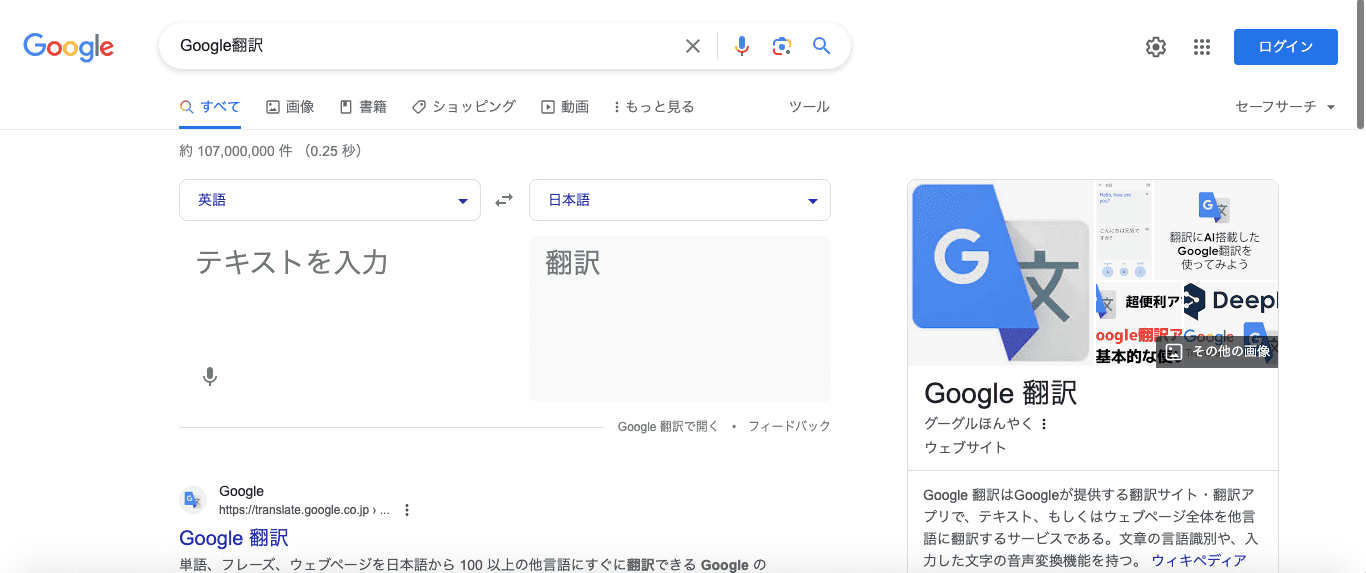Start voice search with microphone icon
The width and height of the screenshot is (1366, 573).
(x=741, y=46)
